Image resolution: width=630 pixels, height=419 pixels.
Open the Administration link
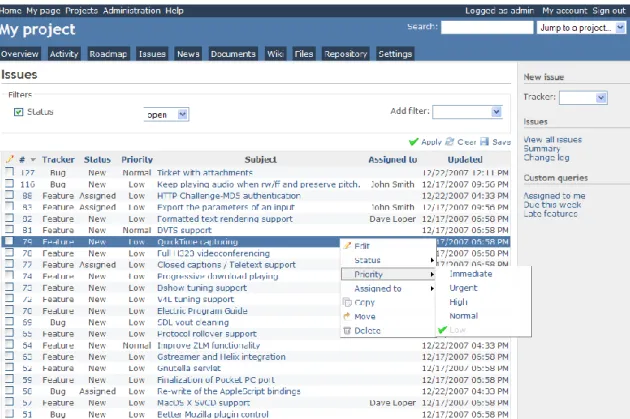(x=132, y=11)
